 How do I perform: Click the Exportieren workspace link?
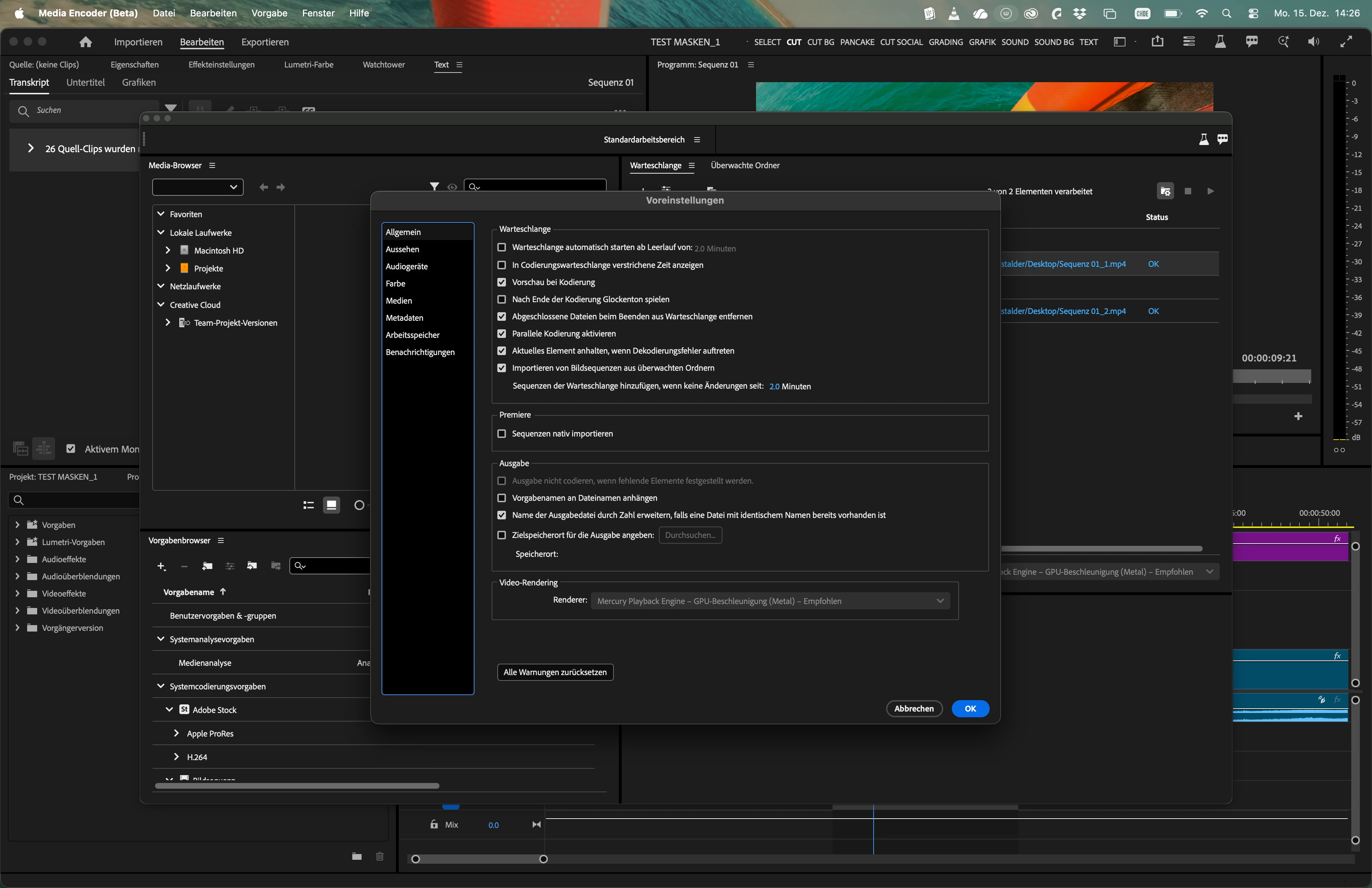(x=265, y=42)
